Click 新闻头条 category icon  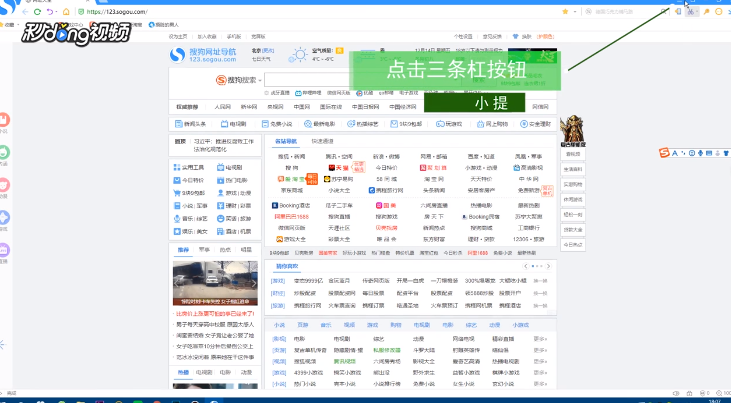click(178, 124)
